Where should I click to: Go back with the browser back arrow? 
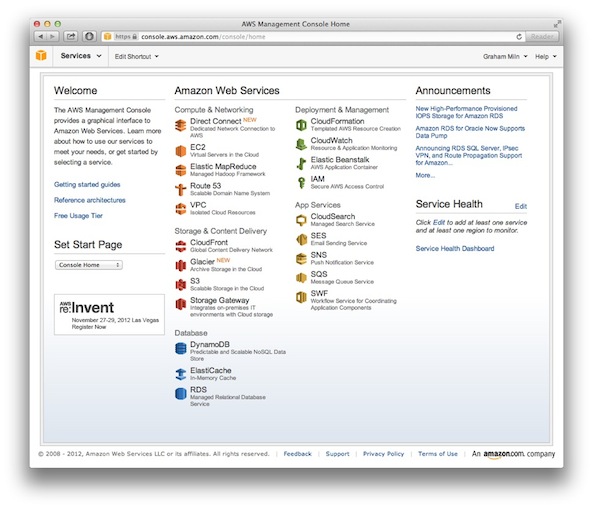[40, 36]
